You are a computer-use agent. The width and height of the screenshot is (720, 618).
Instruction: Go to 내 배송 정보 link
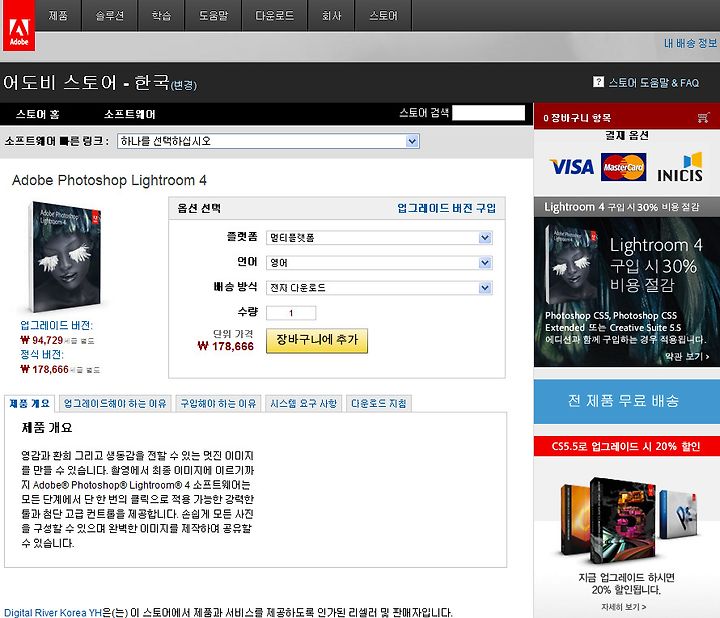[x=690, y=43]
